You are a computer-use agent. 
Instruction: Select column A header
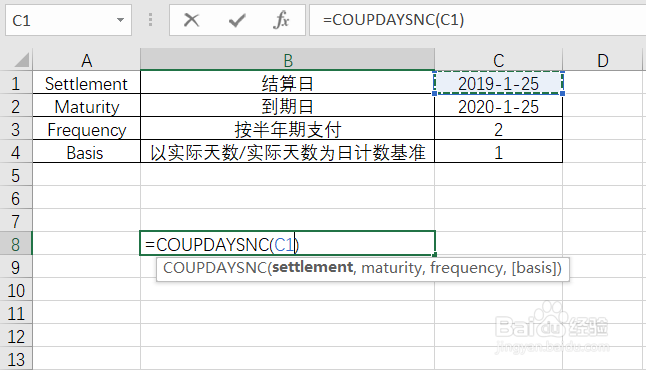(87, 61)
